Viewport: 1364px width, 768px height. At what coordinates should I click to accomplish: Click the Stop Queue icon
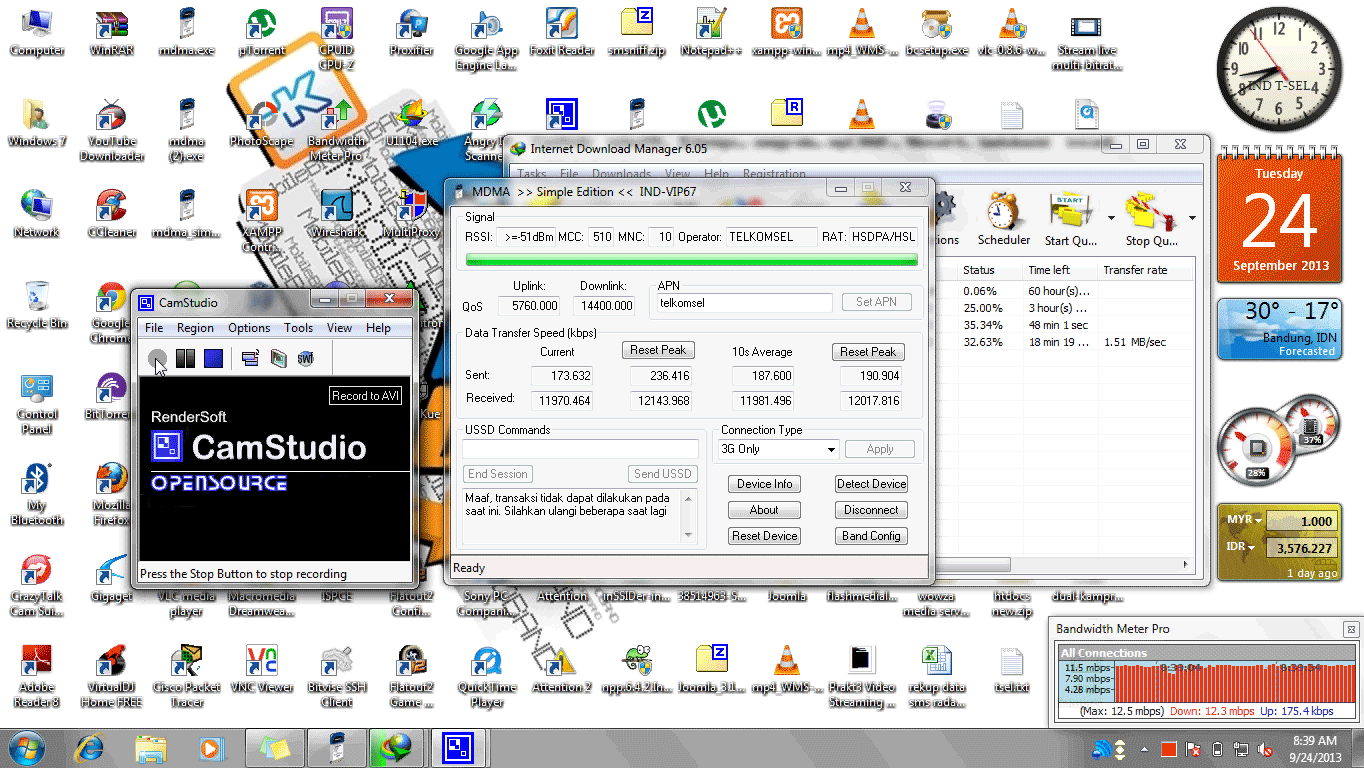(x=1150, y=221)
